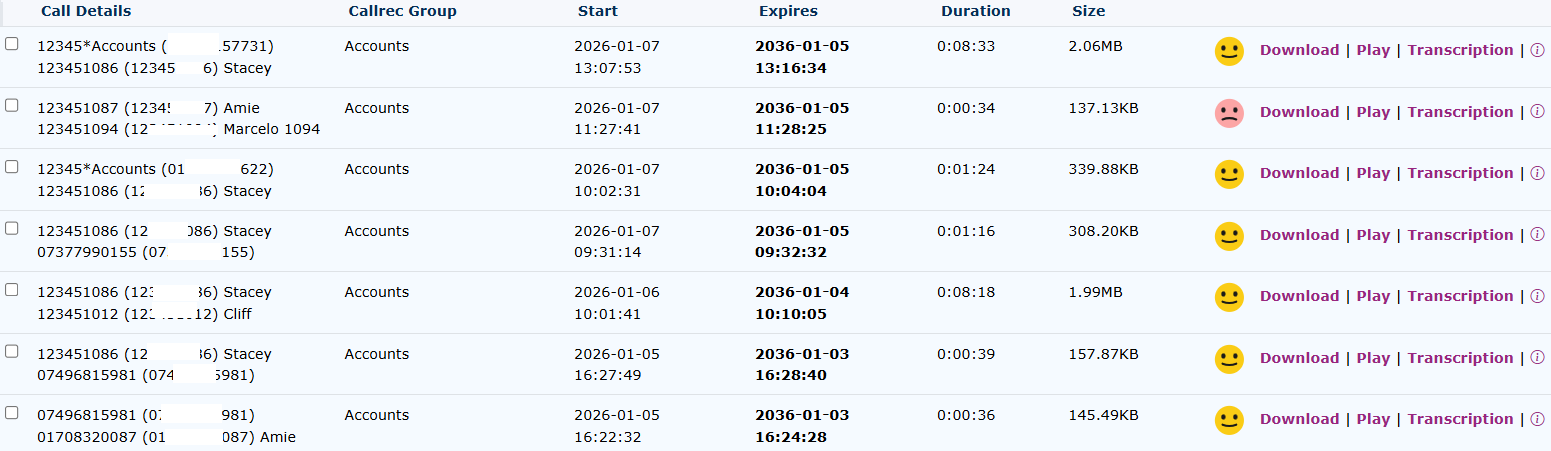Select the checkbox for the Amie–Marcelo call
This screenshot has height=451, width=1551.
pyautogui.click(x=12, y=106)
